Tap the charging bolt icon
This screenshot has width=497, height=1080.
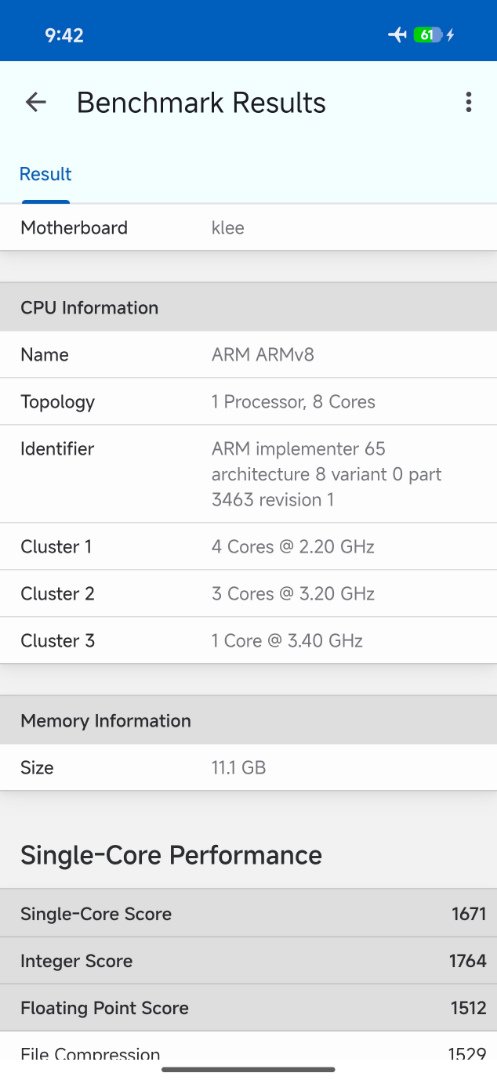click(x=450, y=34)
